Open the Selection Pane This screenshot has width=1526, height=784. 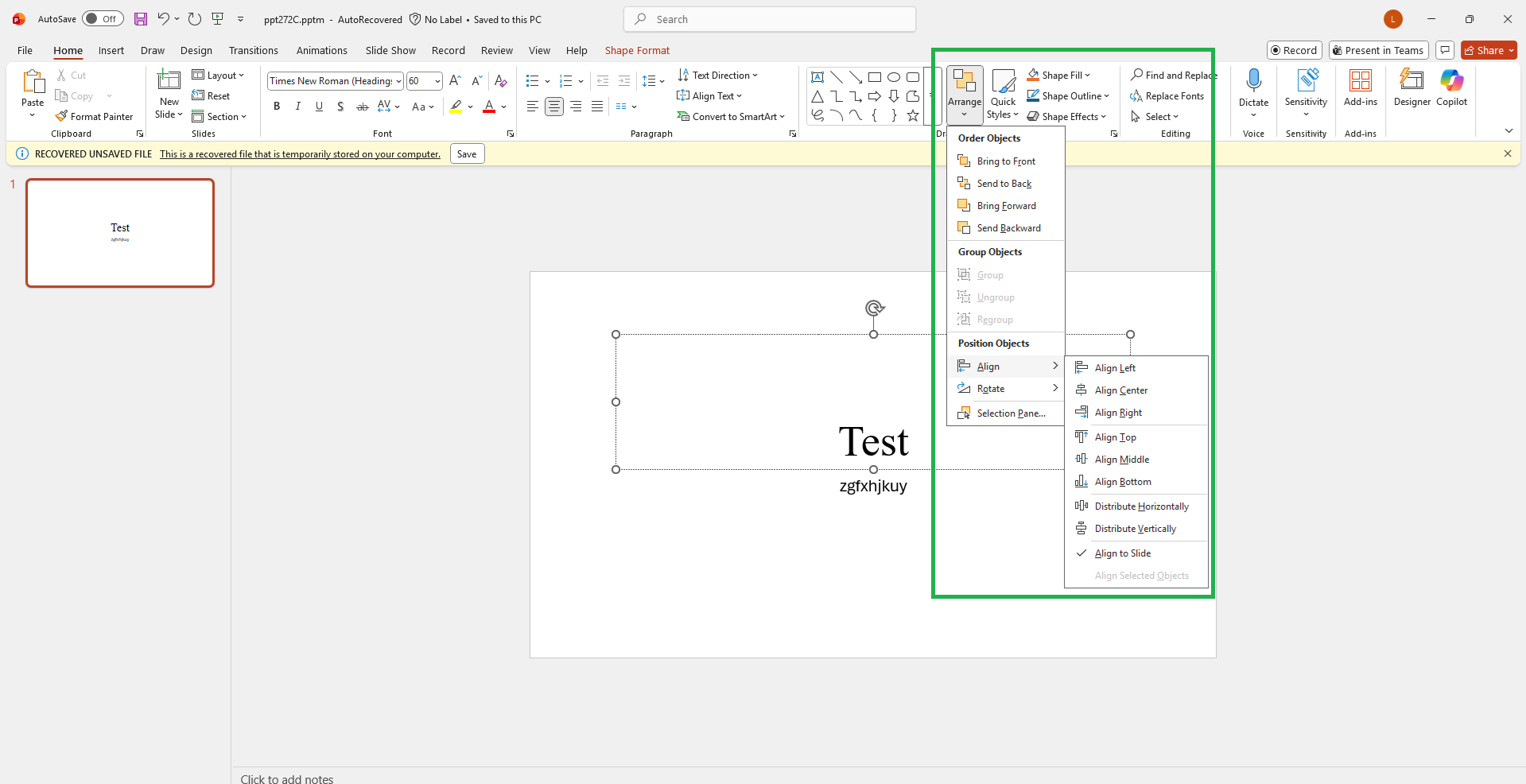coord(1006,413)
